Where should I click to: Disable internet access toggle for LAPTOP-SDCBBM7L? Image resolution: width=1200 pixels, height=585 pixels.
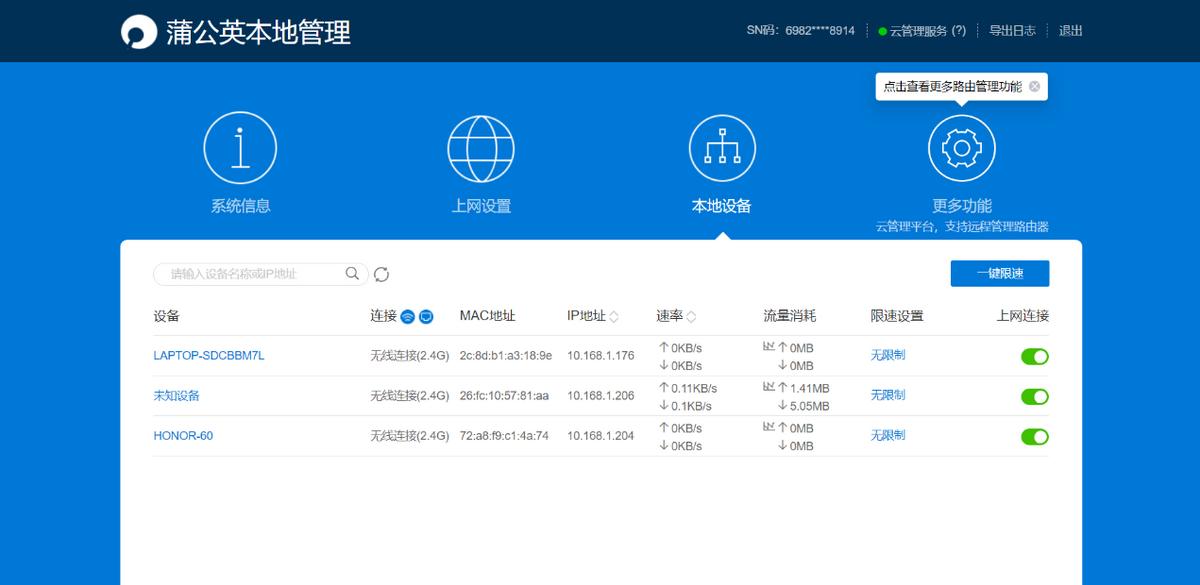pyautogui.click(x=1034, y=355)
